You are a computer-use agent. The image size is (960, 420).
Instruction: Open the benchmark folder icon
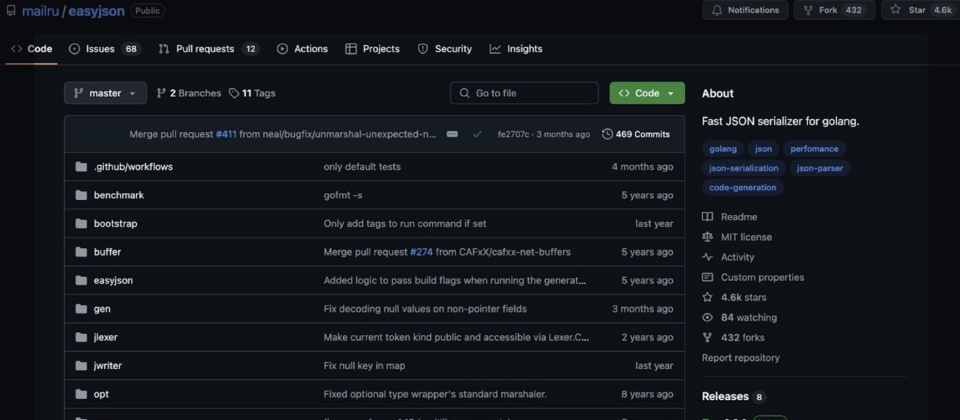pyautogui.click(x=81, y=195)
